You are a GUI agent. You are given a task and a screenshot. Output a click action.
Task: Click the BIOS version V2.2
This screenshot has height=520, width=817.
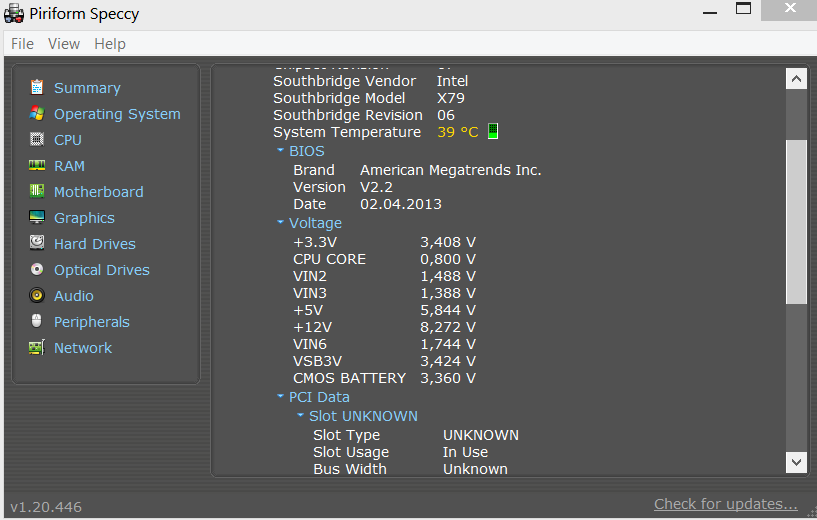[376, 187]
